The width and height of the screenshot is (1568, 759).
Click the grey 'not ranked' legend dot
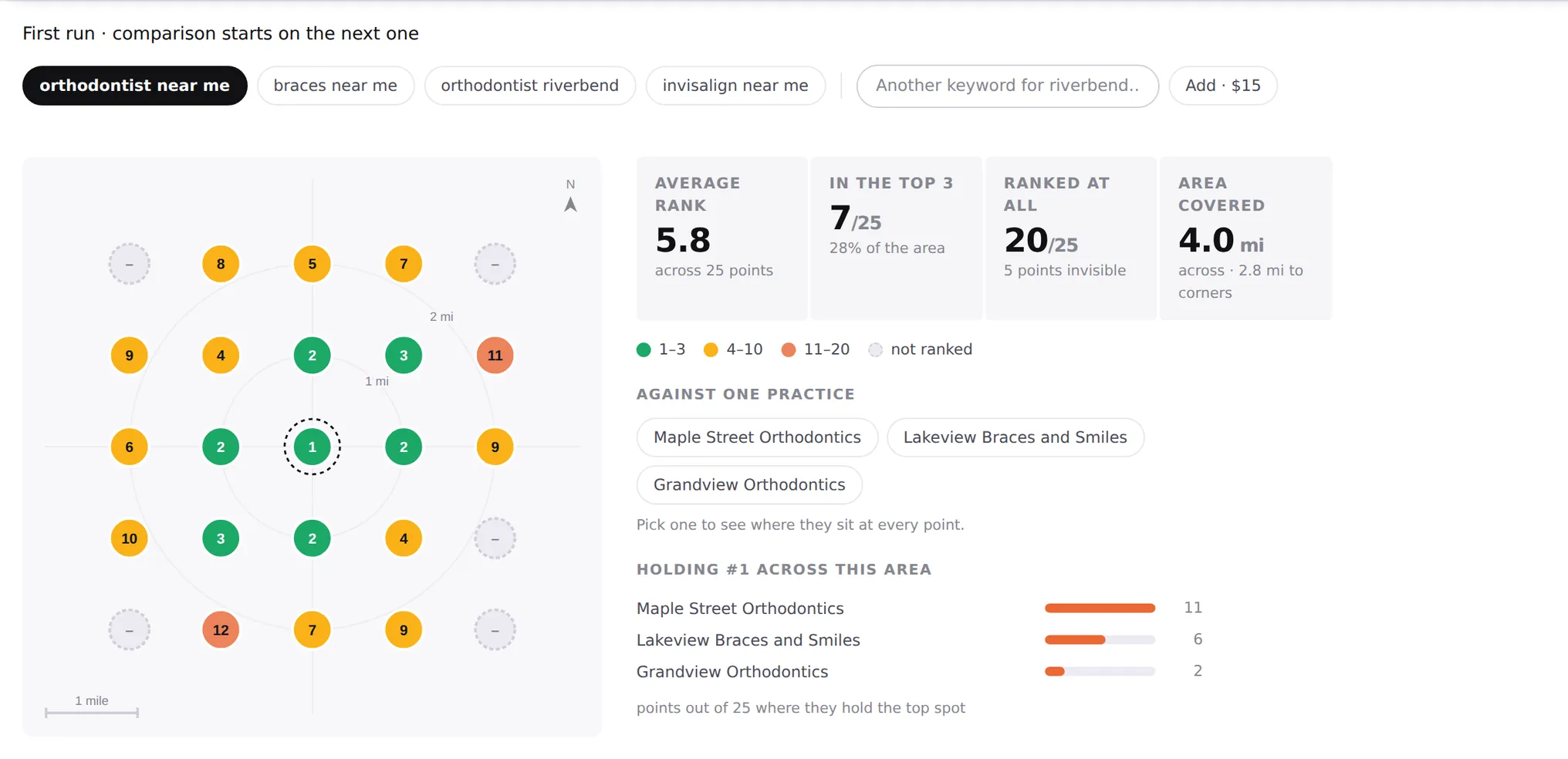pyautogui.click(x=875, y=350)
